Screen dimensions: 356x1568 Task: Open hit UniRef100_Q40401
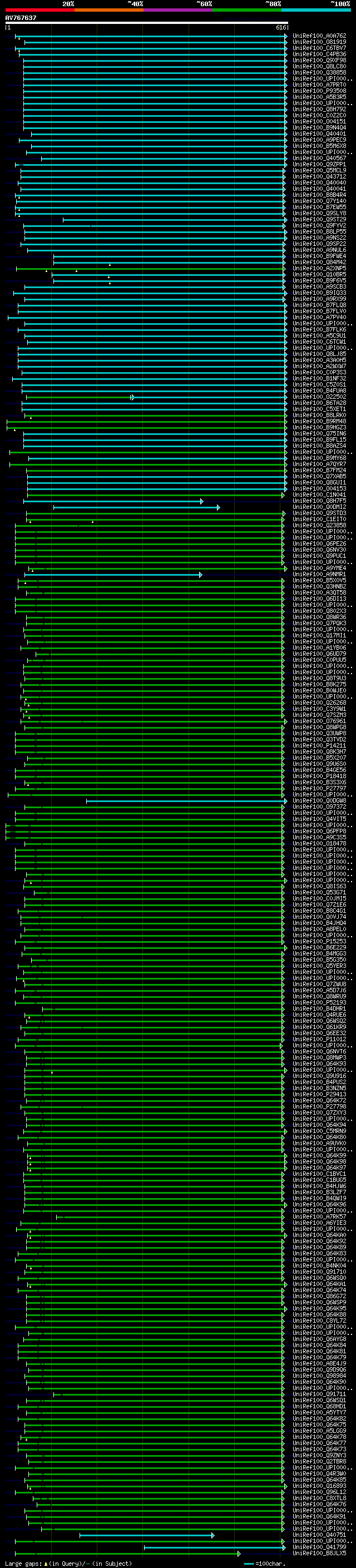coord(319,134)
